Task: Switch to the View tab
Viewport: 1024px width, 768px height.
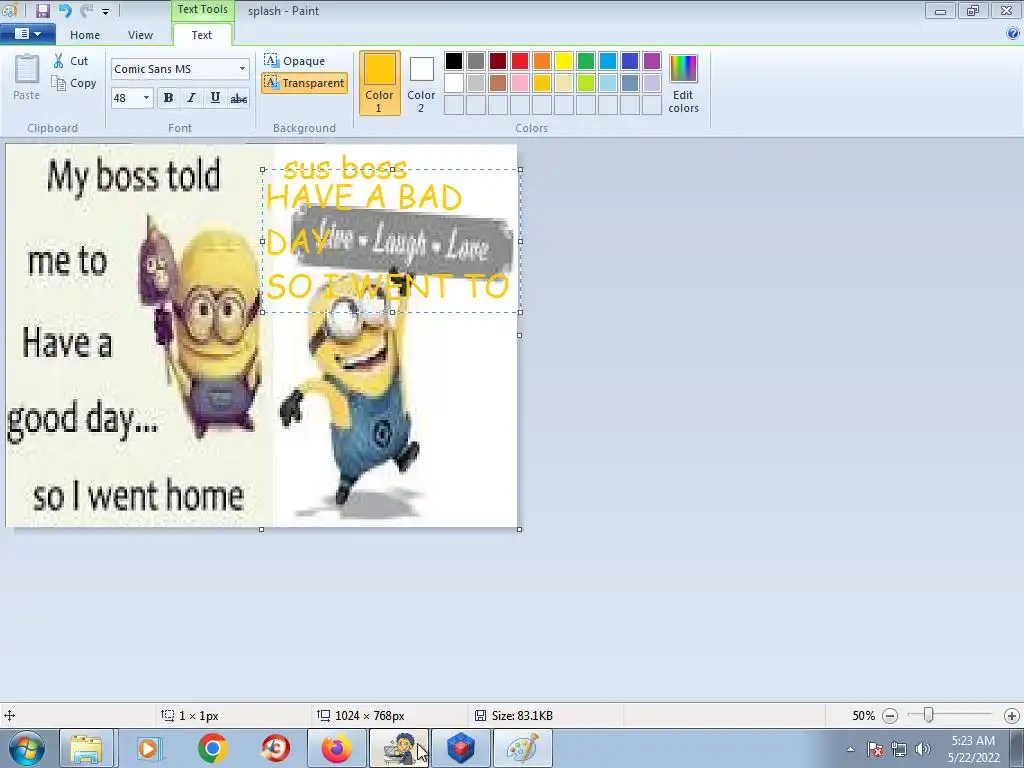Action: 140,35
